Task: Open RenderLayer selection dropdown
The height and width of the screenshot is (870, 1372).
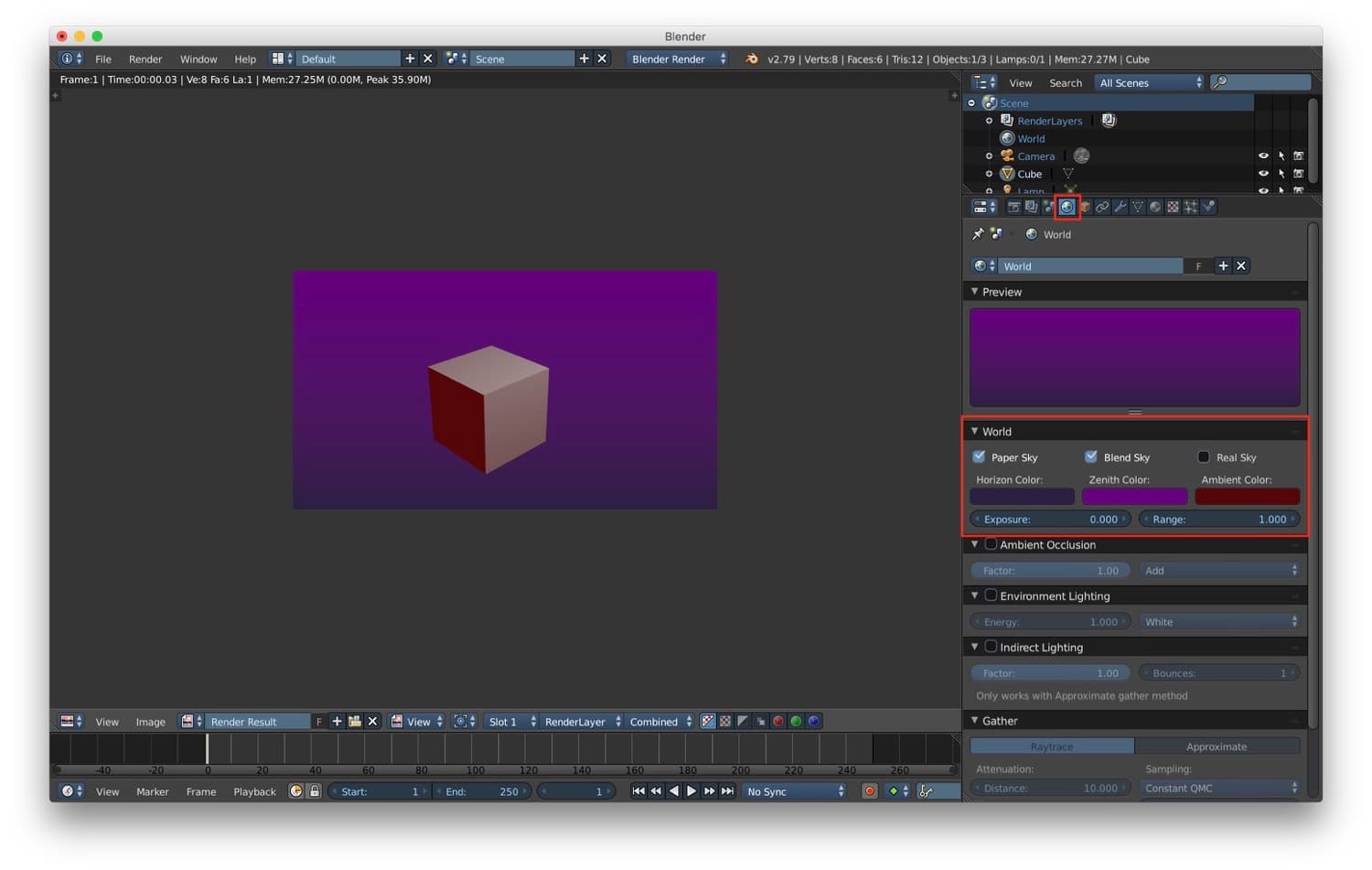Action: [582, 721]
